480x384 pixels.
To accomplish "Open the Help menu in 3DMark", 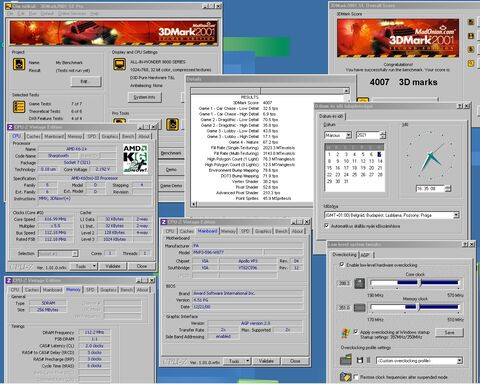I will pos(94,14).
